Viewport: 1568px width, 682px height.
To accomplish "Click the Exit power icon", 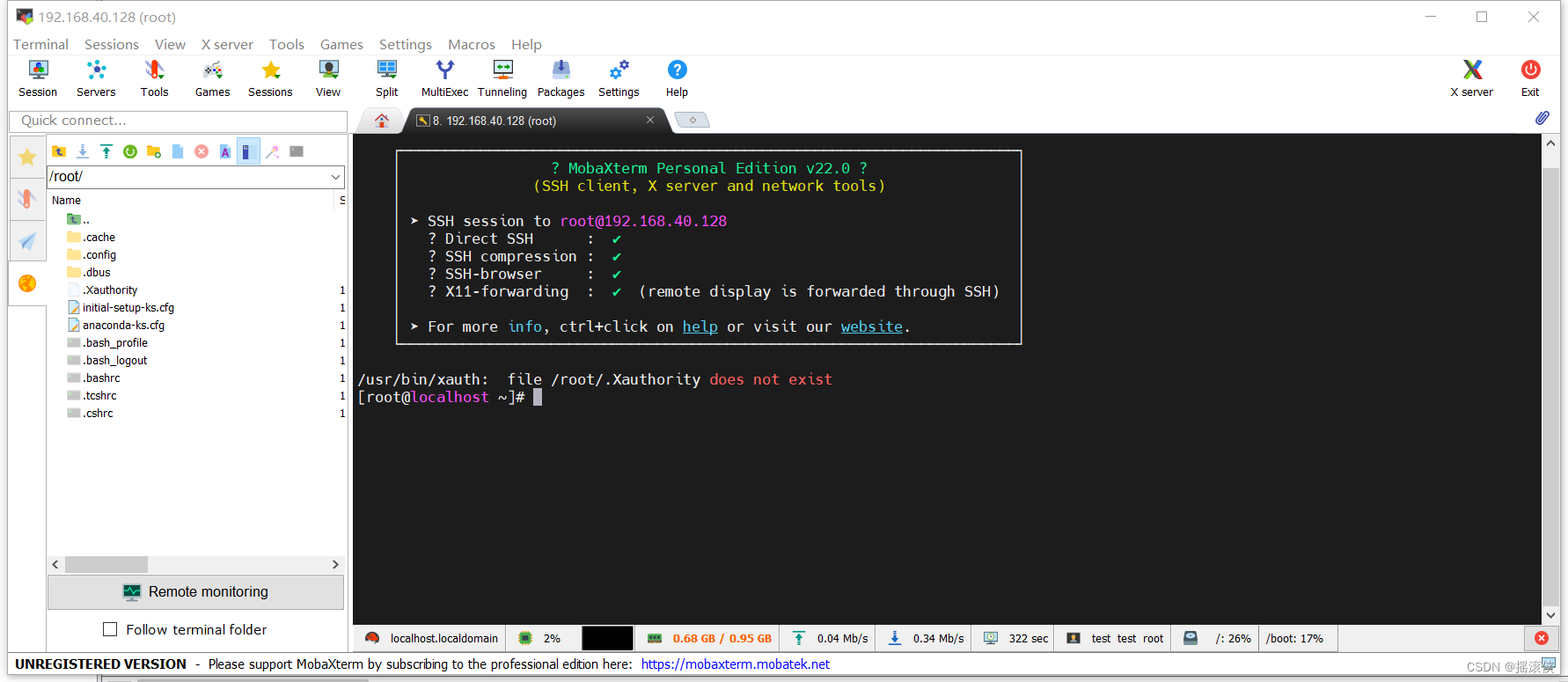I will point(1530,78).
